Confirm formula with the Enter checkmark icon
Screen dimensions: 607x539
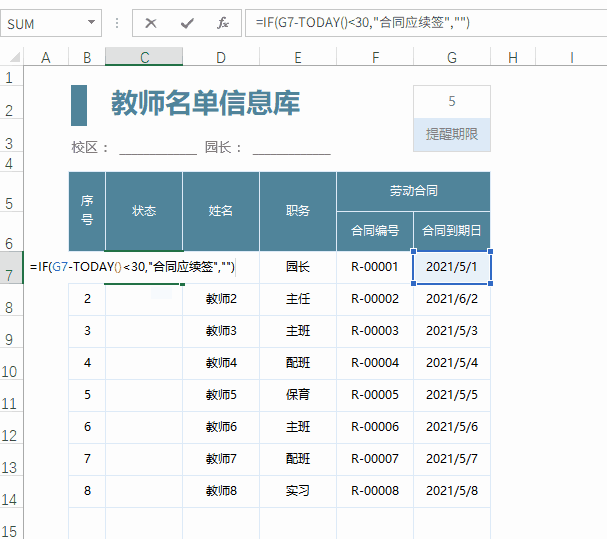pos(186,22)
